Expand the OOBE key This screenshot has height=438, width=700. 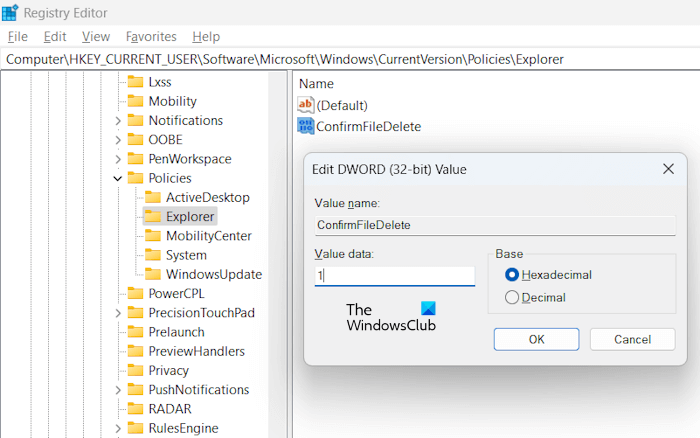coord(118,140)
